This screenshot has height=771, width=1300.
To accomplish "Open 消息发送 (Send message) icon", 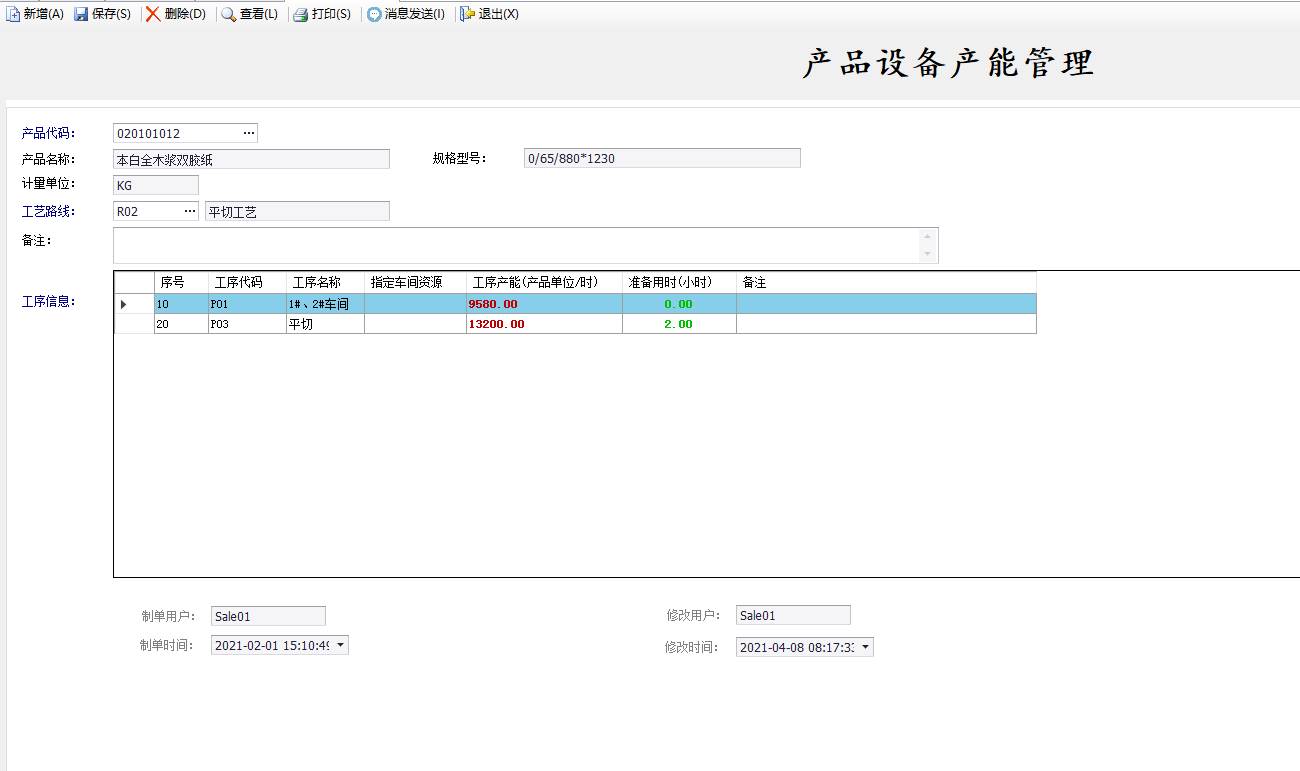I will click(374, 14).
